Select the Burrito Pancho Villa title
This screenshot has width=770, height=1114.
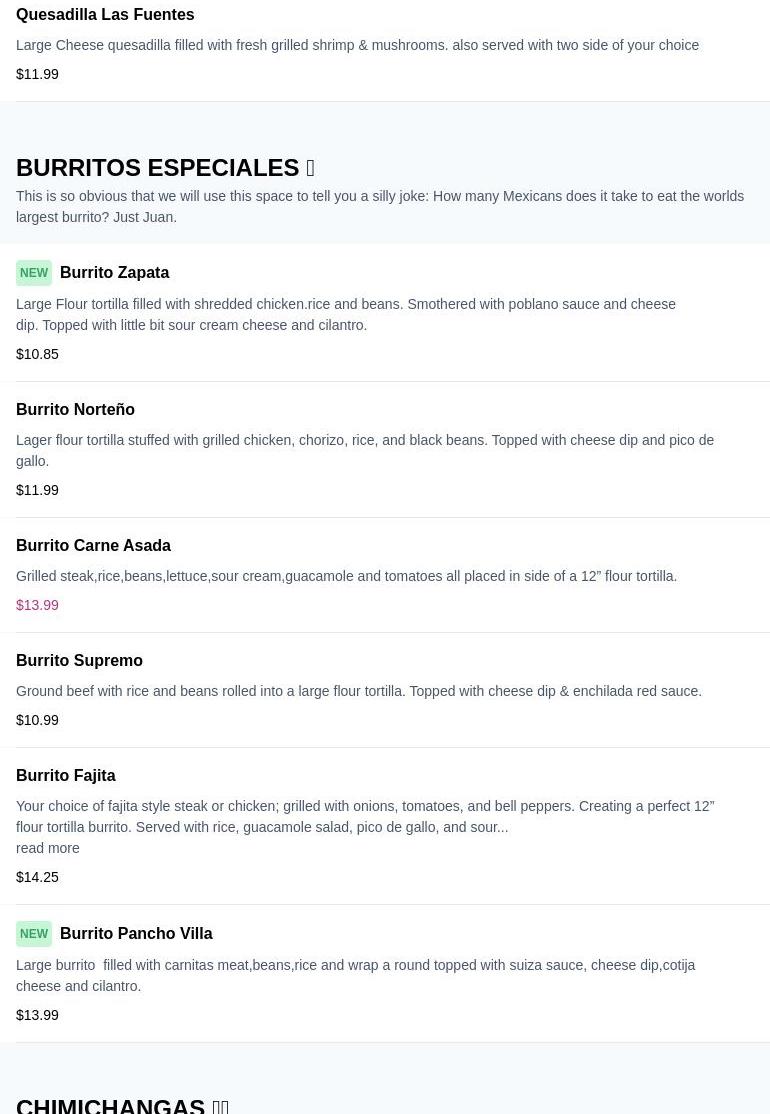pyautogui.click(x=136, y=933)
